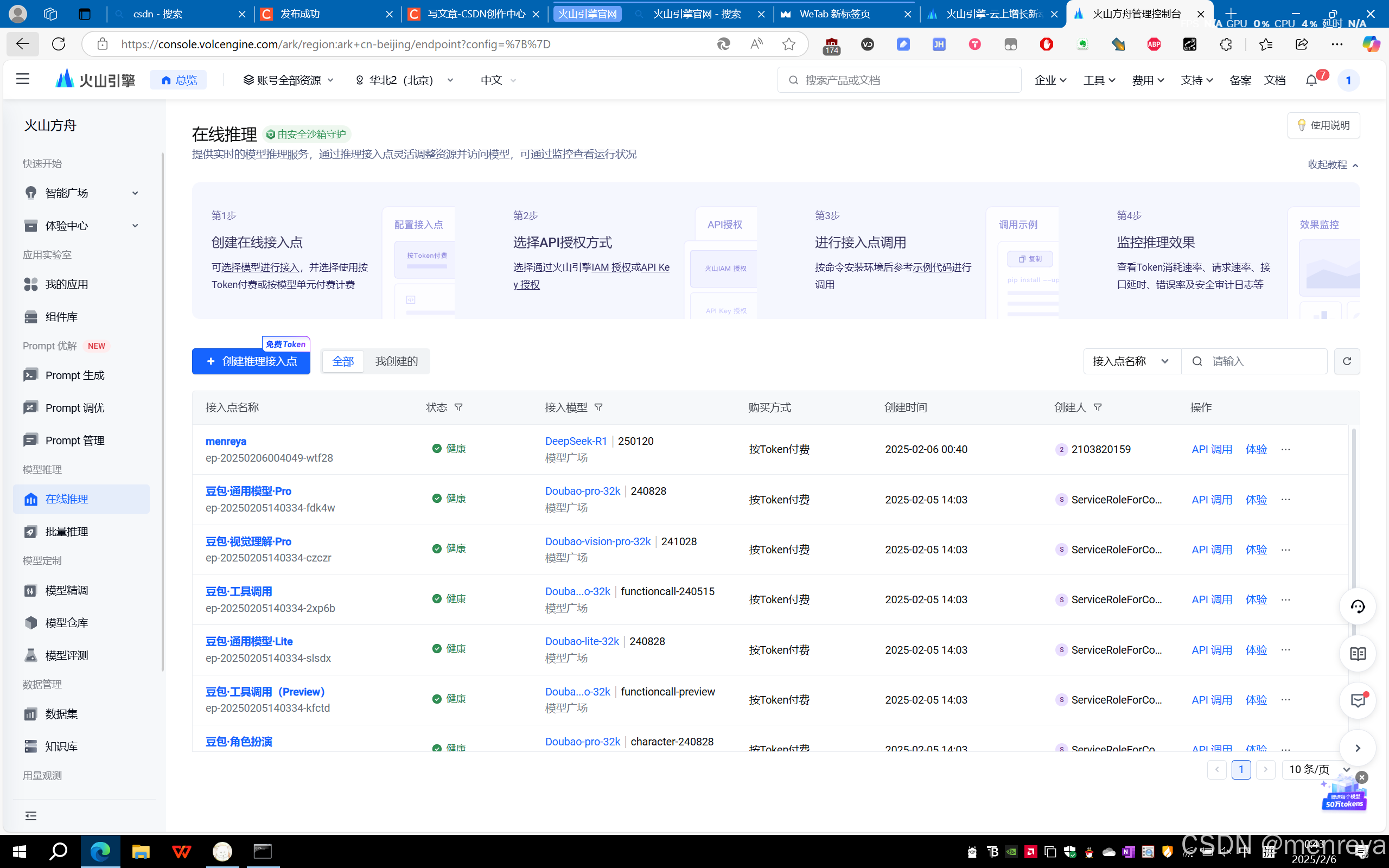
Task: Click 创建推理接入点 button
Action: (251, 361)
